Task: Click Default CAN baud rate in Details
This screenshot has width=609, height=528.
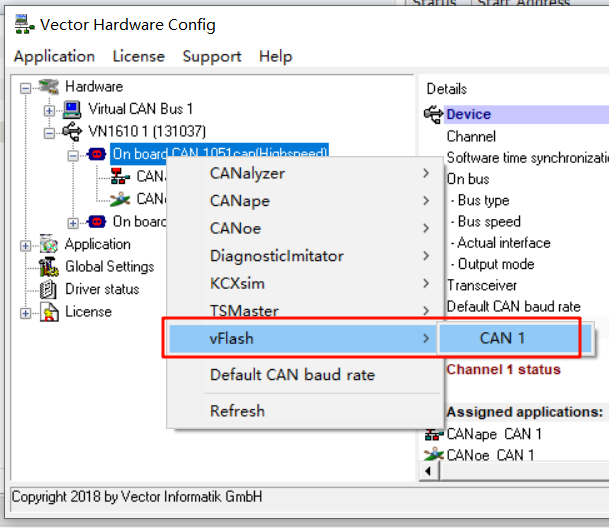Action: coord(513,307)
